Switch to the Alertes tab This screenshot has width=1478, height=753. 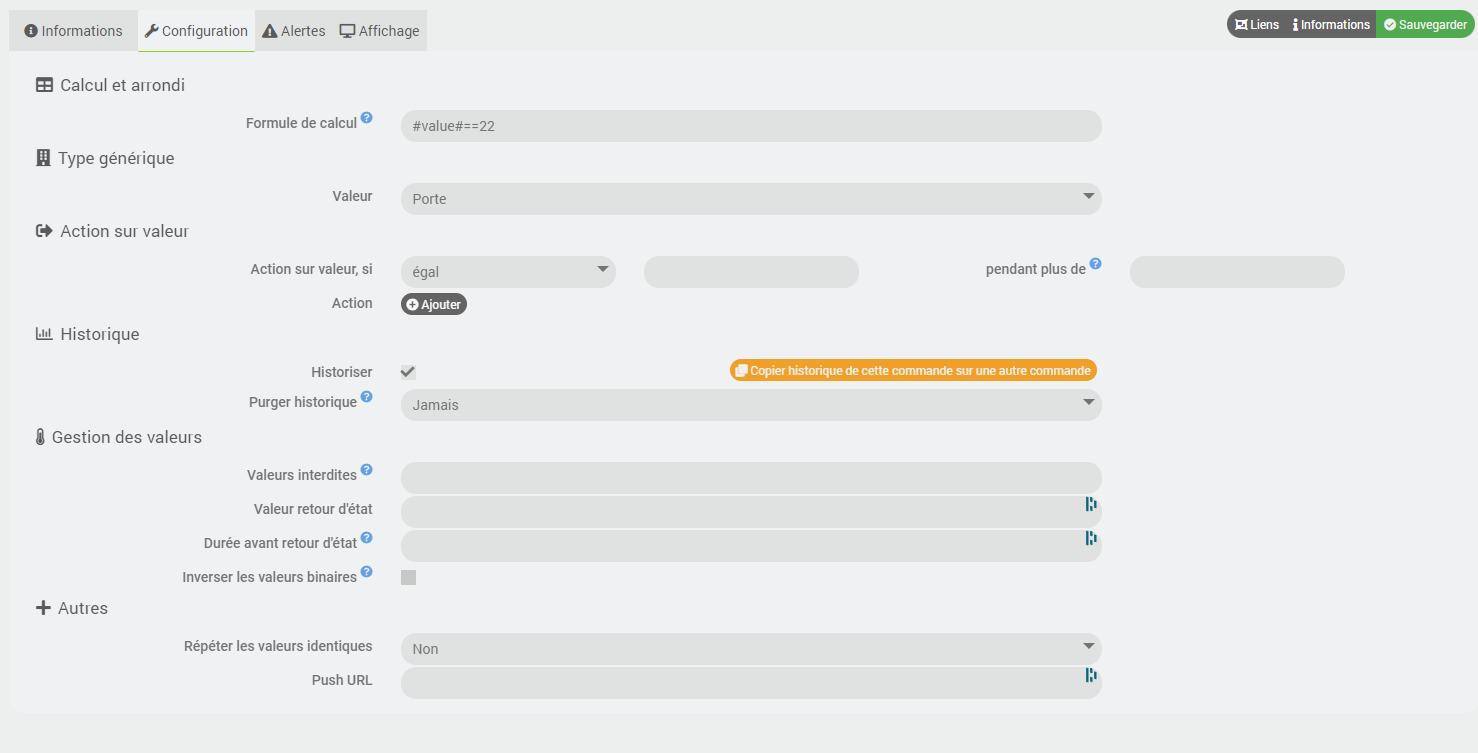click(294, 31)
